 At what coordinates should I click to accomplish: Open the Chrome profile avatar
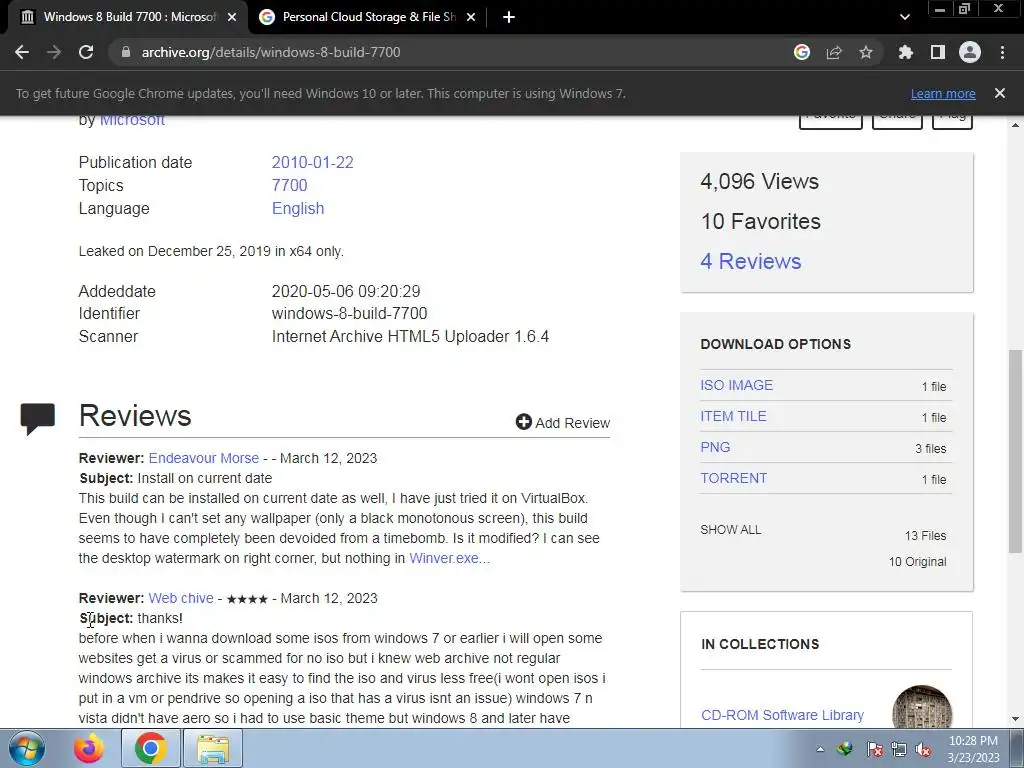click(x=970, y=52)
